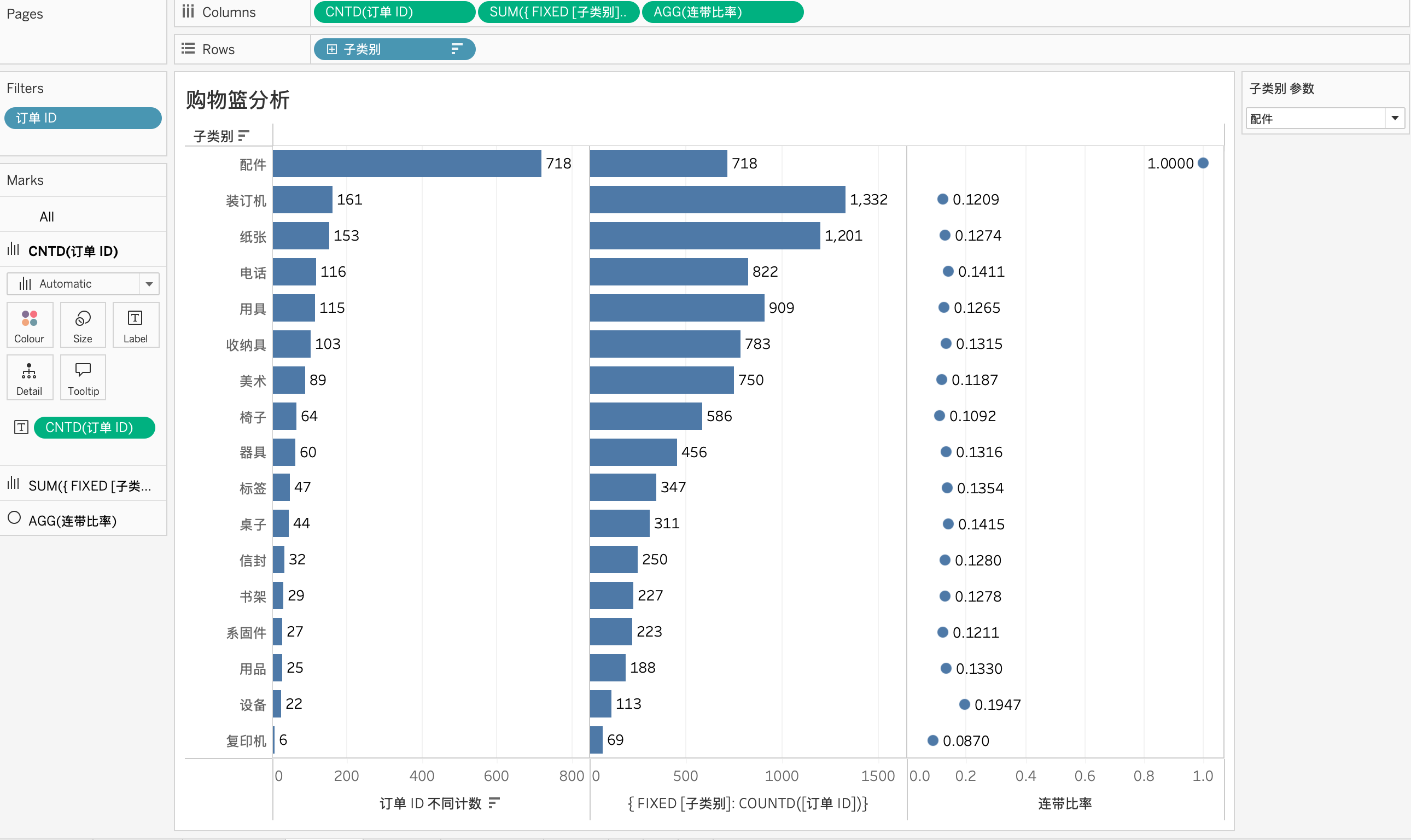Expand the 子类别 pill plus icon
The height and width of the screenshot is (840, 1411).
[332, 49]
